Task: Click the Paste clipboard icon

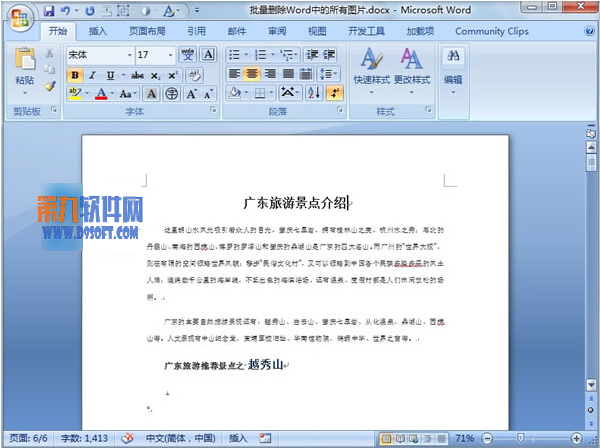Action: tap(25, 59)
